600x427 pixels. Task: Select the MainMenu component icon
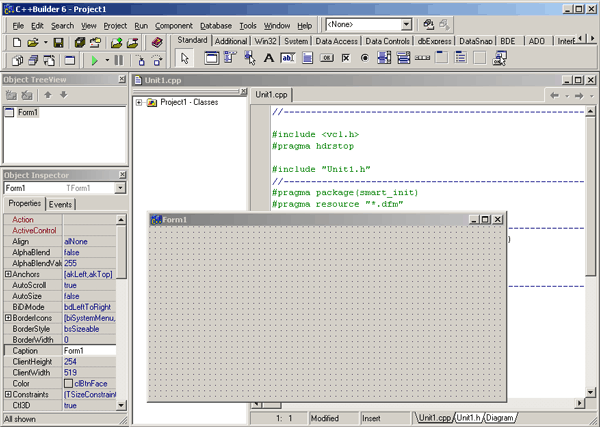click(x=230, y=58)
